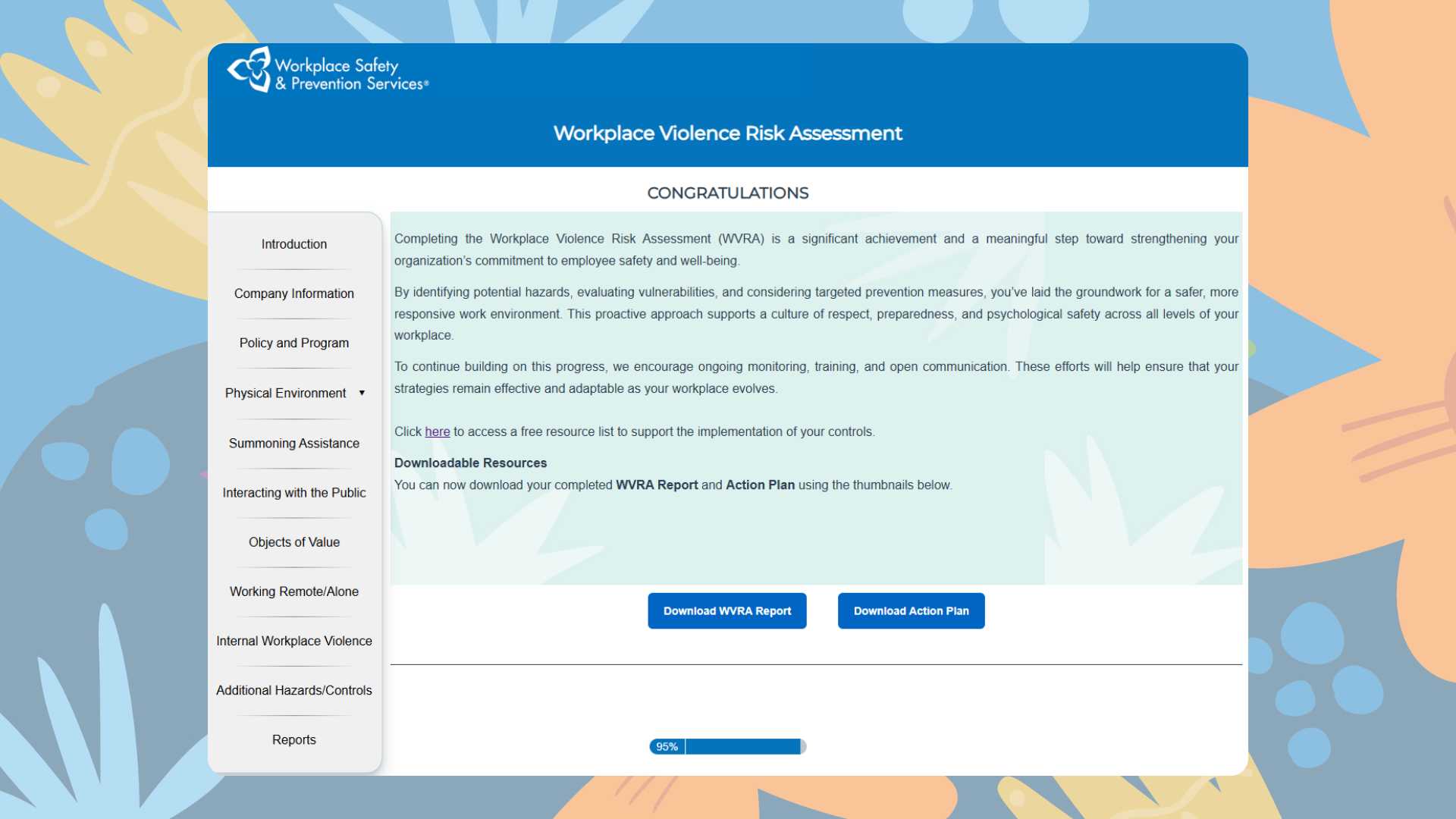Open the Introduction section

293,243
